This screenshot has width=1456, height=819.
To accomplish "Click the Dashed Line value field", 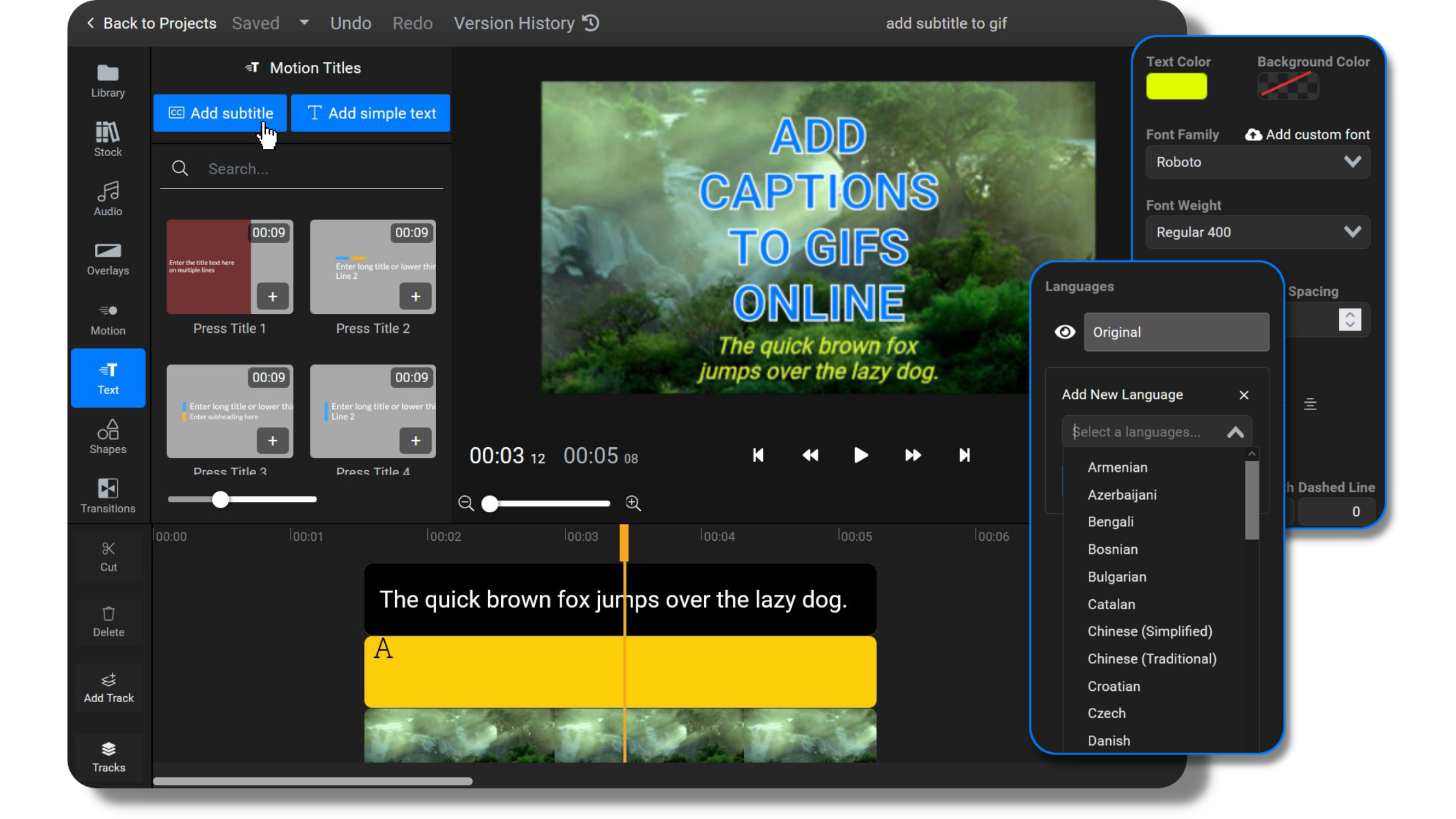I will pos(1336,512).
